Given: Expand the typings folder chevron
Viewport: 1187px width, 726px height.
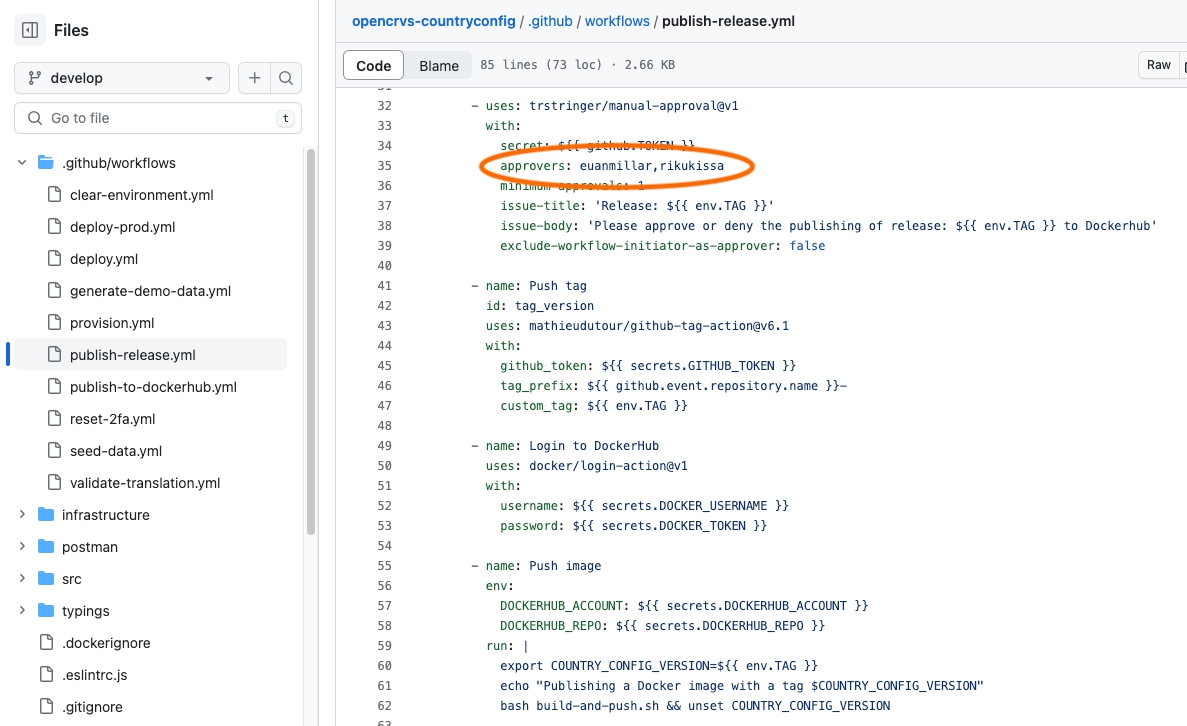Looking at the screenshot, I should click(22, 611).
